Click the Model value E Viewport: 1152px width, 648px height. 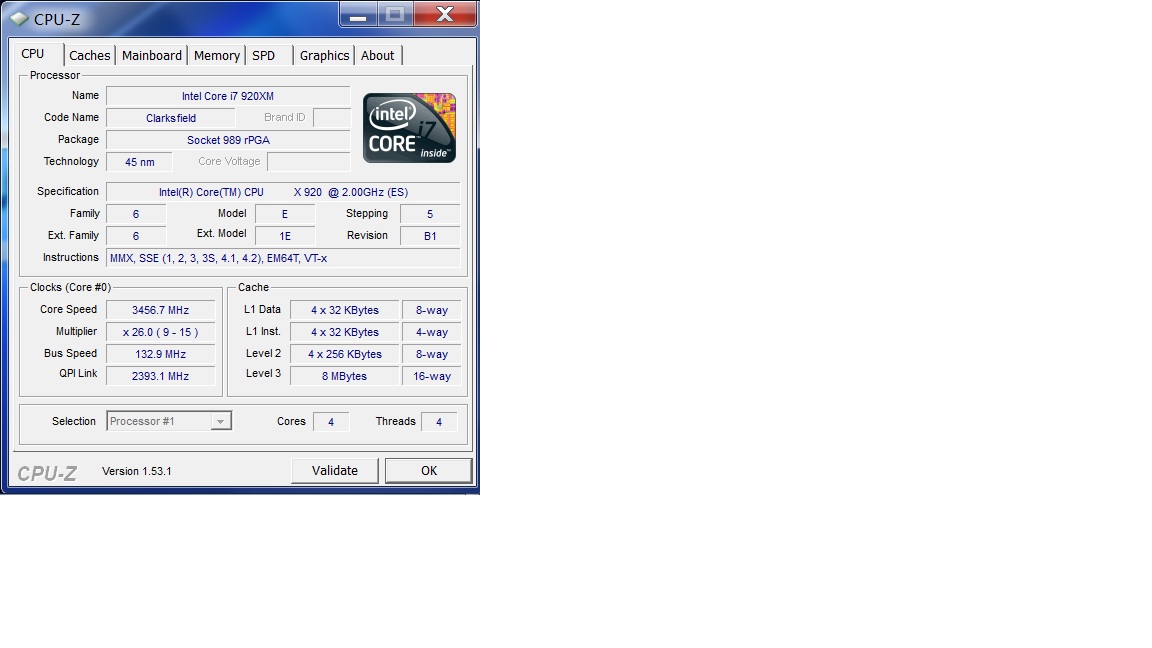point(285,215)
